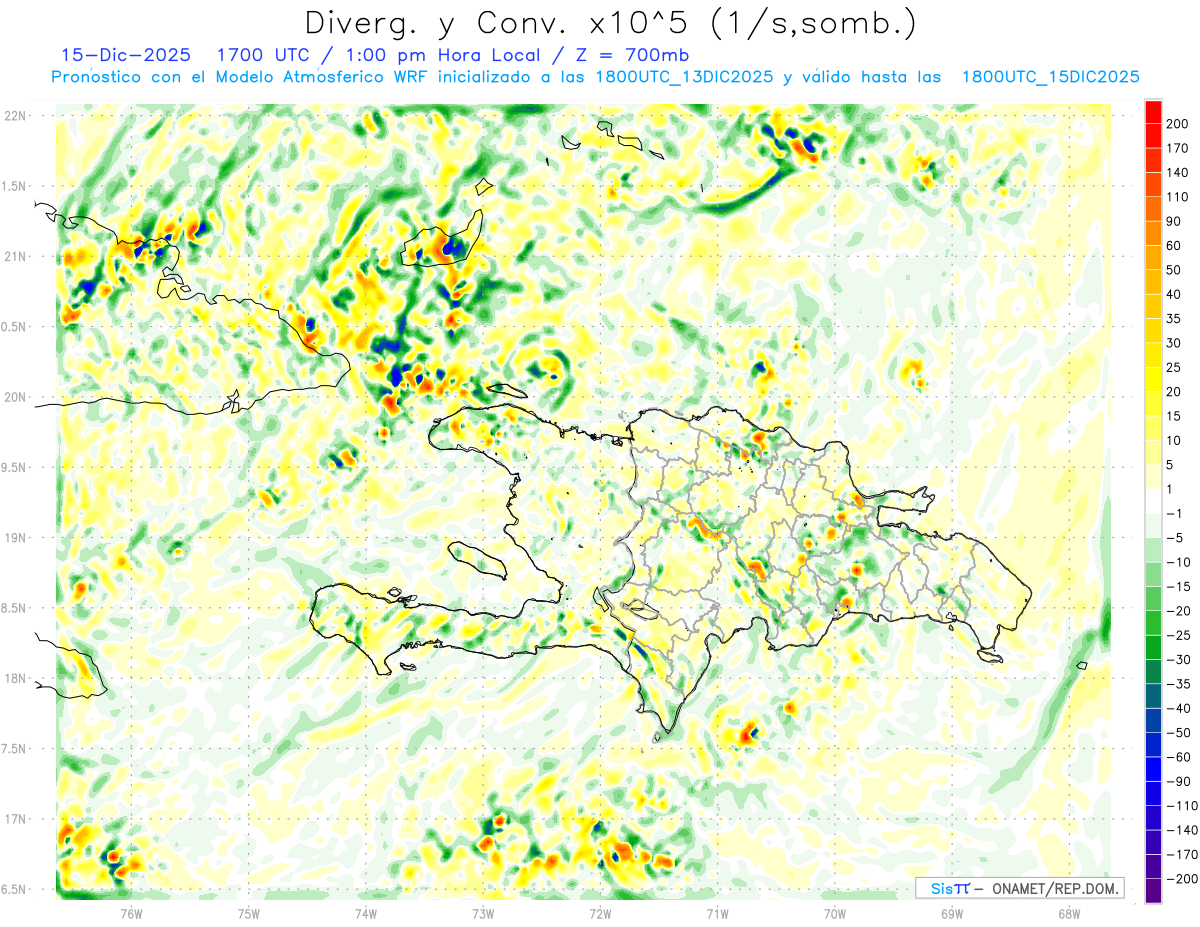This screenshot has height=927, width=1200.
Task: Click the '-140' color scale label
Action: [x=1183, y=830]
